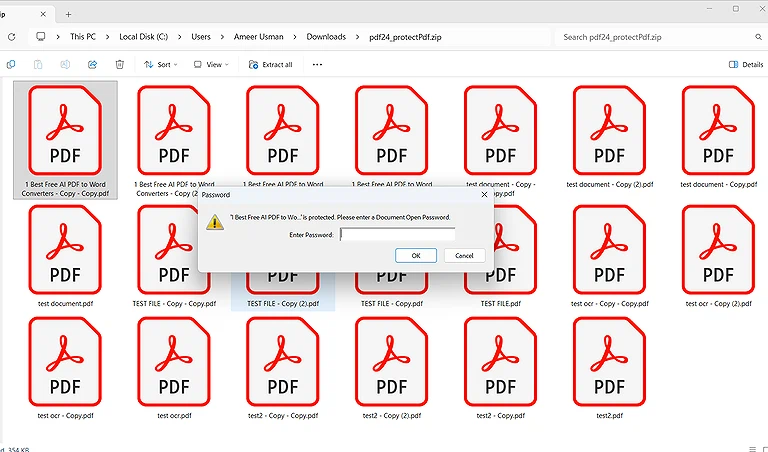Select test ocr - Copy.pdf icon
This screenshot has width=768, height=452.
[65, 361]
